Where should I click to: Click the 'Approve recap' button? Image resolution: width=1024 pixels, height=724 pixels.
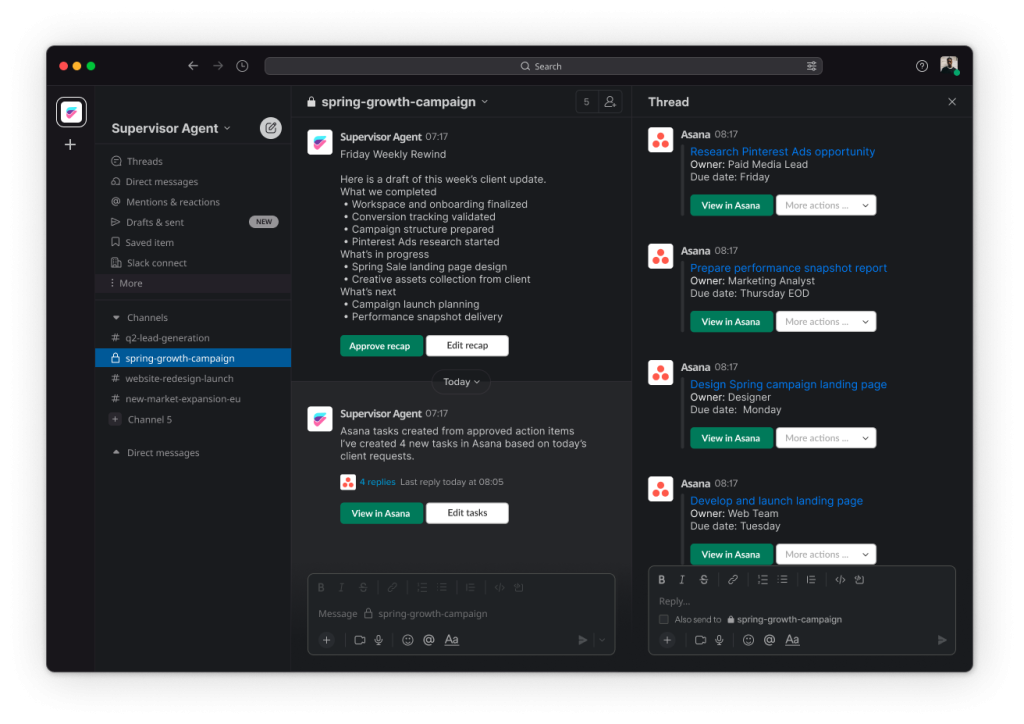pos(381,345)
